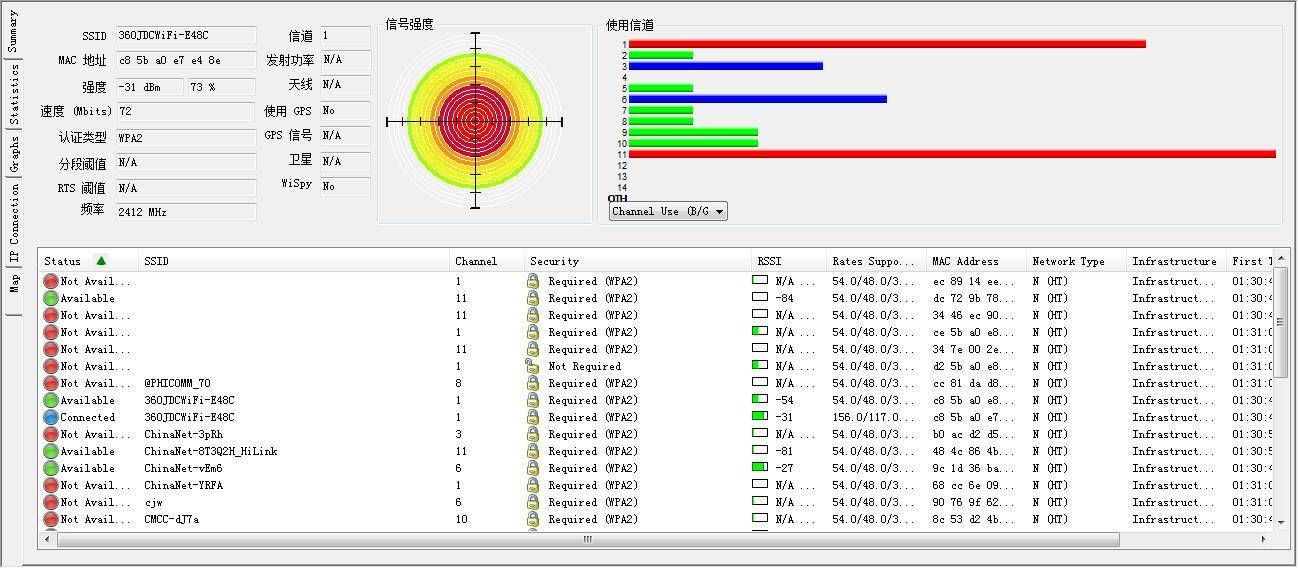Viewport: 1298px width, 568px height.
Task: Click the red channel 11 usage bar
Action: tap(950, 154)
